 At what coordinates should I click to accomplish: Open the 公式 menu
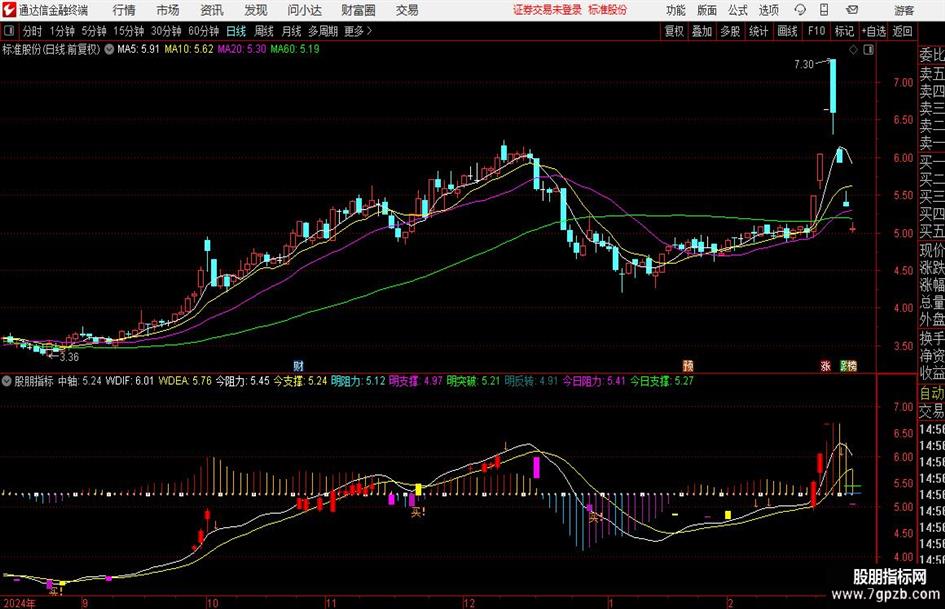tap(738, 10)
